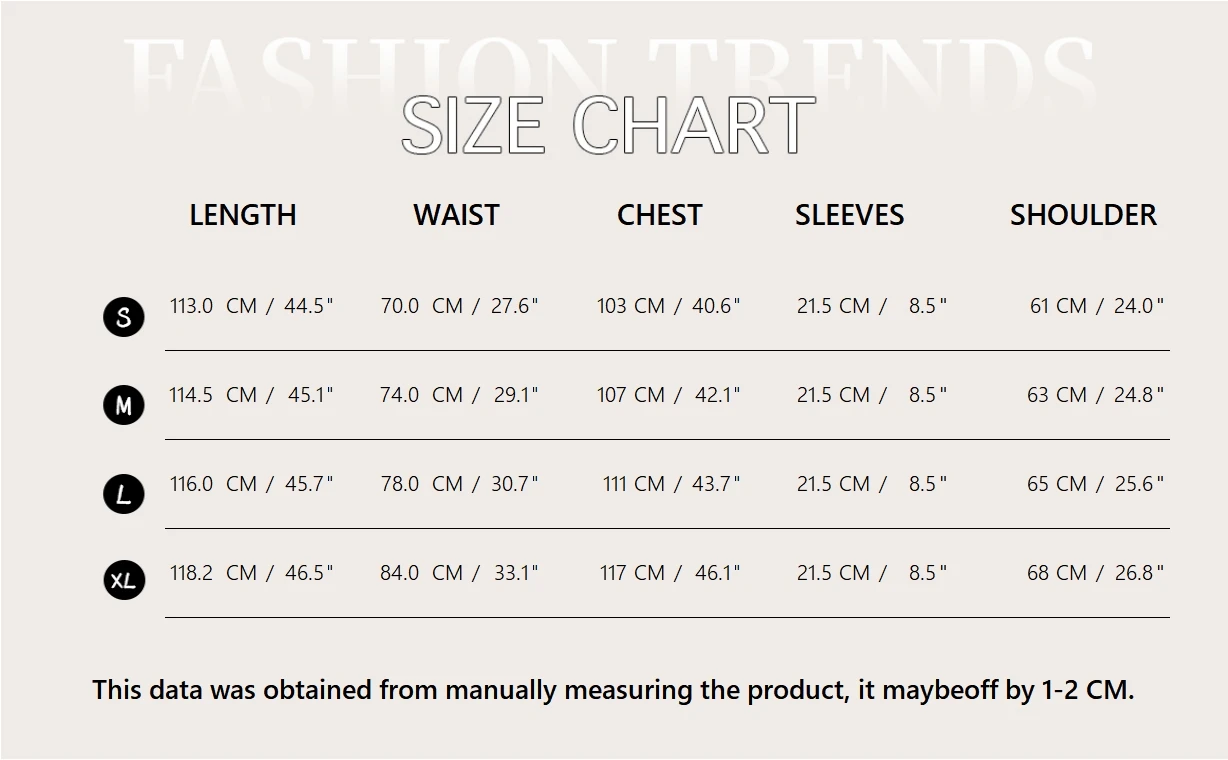Viewport: 1228px width, 760px height.
Task: Click the SIZE CHART title
Action: pyautogui.click(x=609, y=125)
